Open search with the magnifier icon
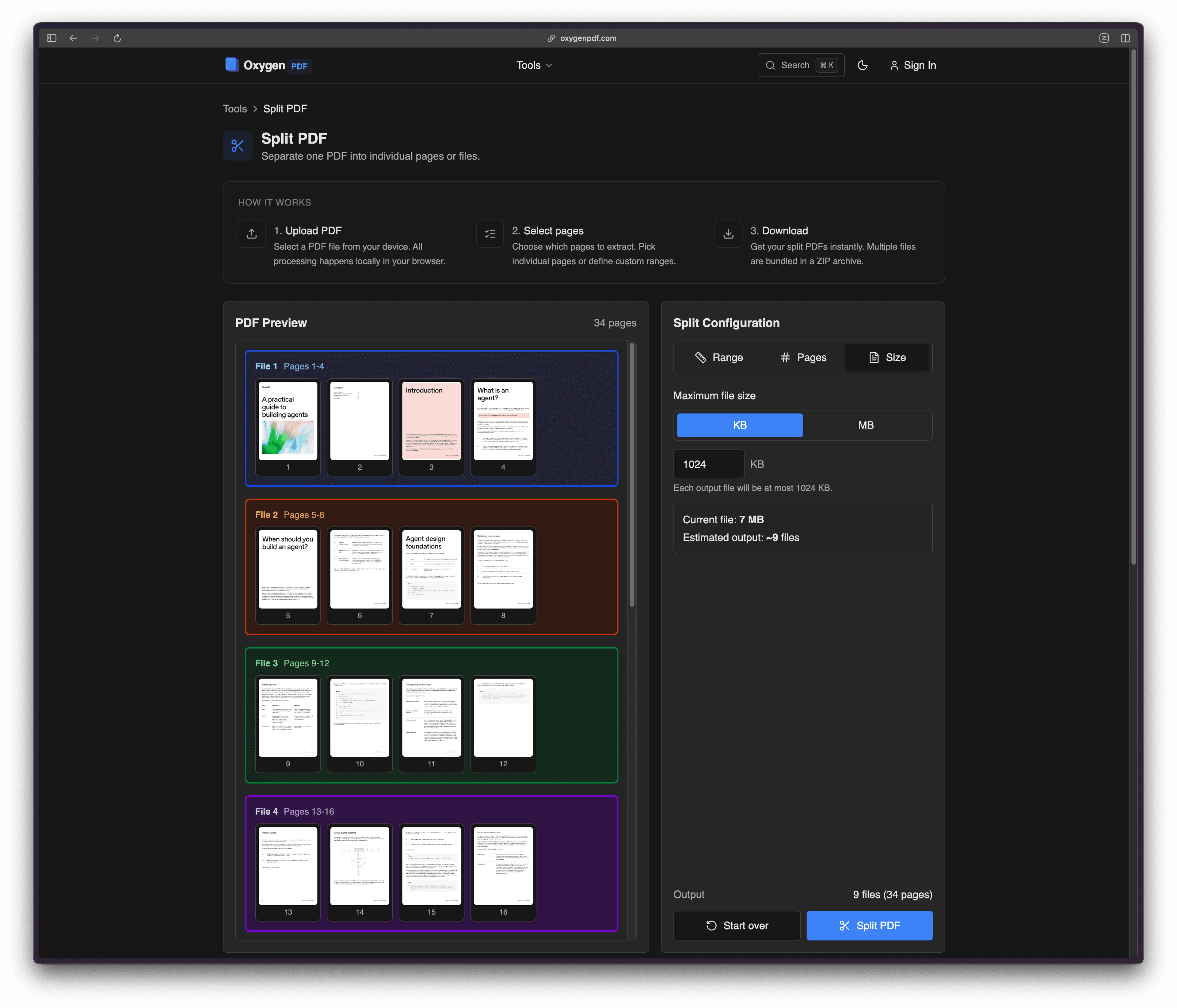Viewport: 1177px width, 1008px height. (771, 65)
